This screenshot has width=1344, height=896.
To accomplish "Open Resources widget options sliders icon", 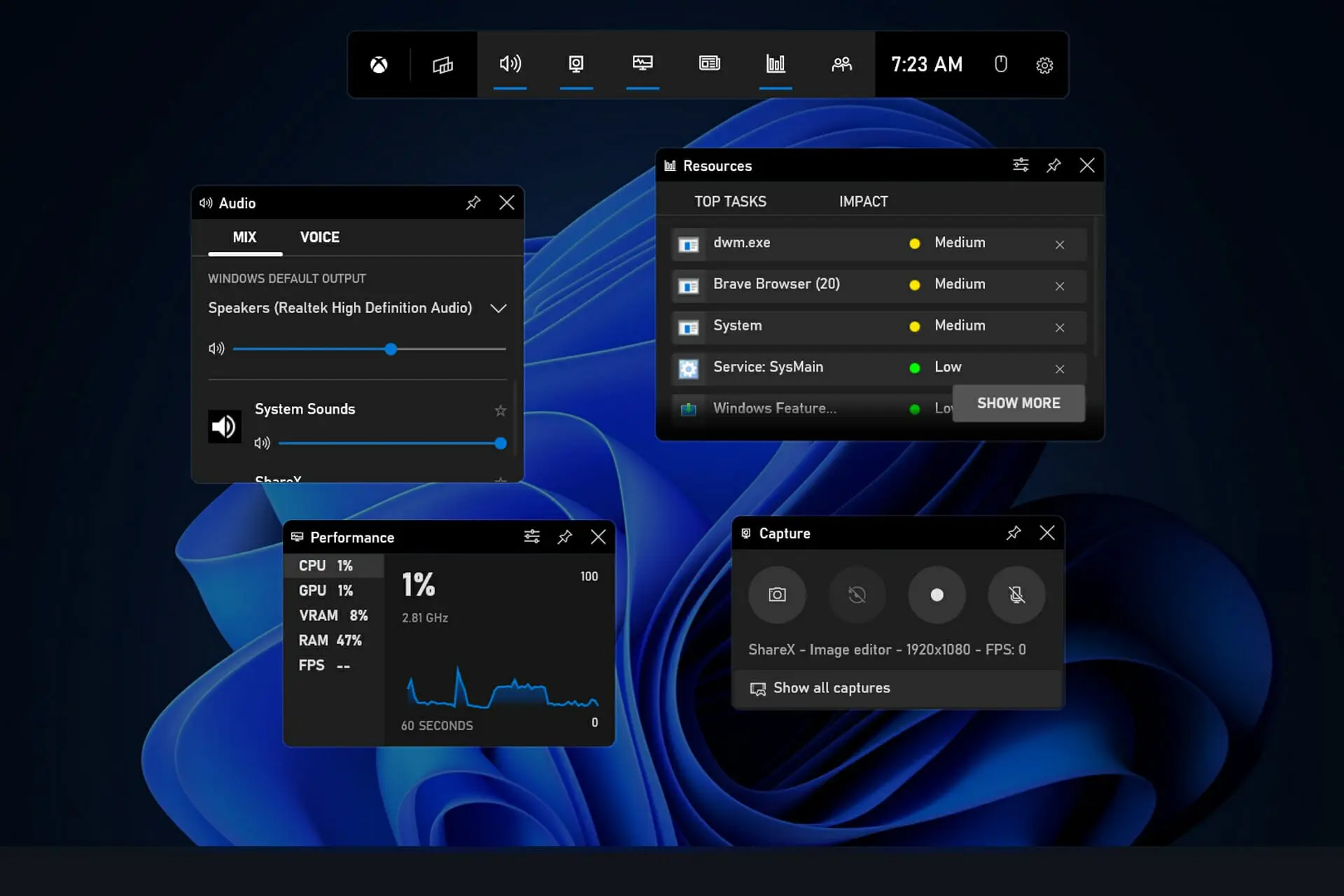I will [x=1020, y=165].
